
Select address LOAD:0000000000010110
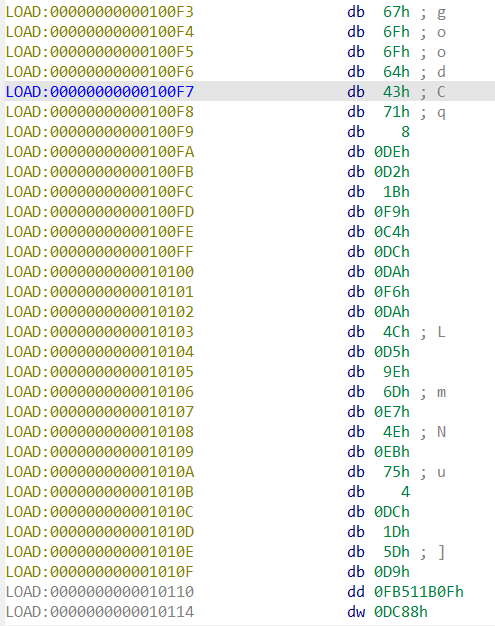[x=100, y=592]
